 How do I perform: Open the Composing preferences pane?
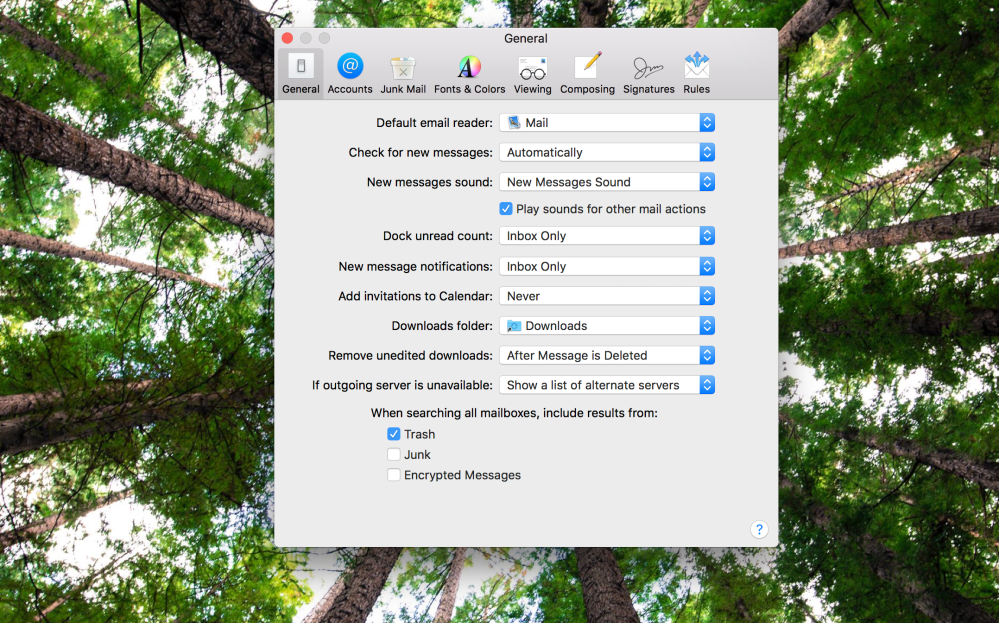point(587,74)
